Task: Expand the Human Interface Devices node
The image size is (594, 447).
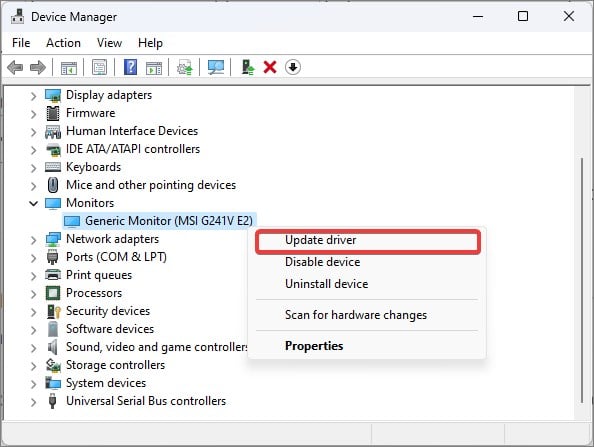Action: click(33, 132)
